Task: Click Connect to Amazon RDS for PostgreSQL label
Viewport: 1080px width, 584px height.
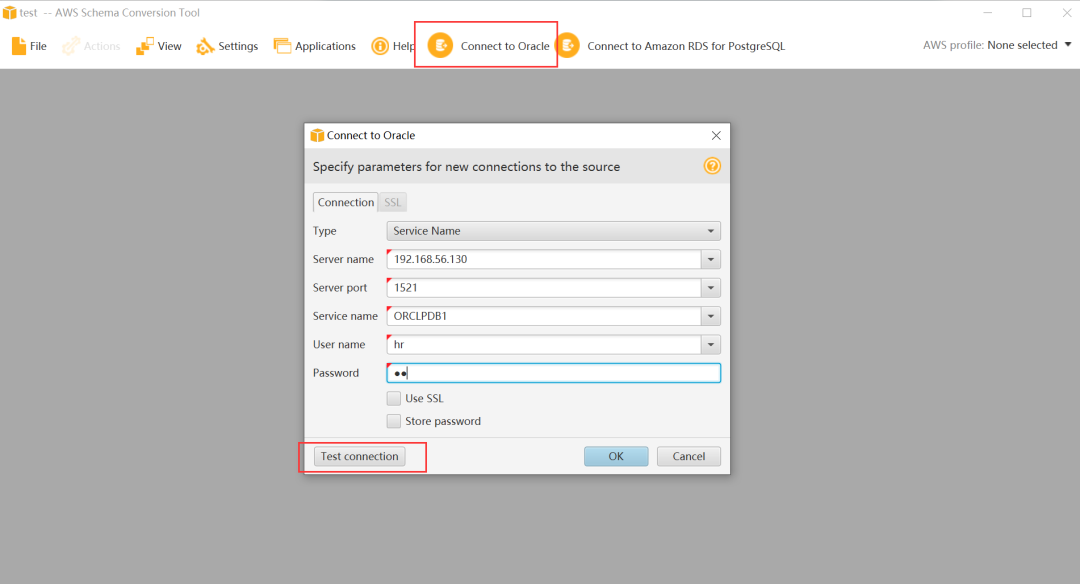Action: (686, 46)
